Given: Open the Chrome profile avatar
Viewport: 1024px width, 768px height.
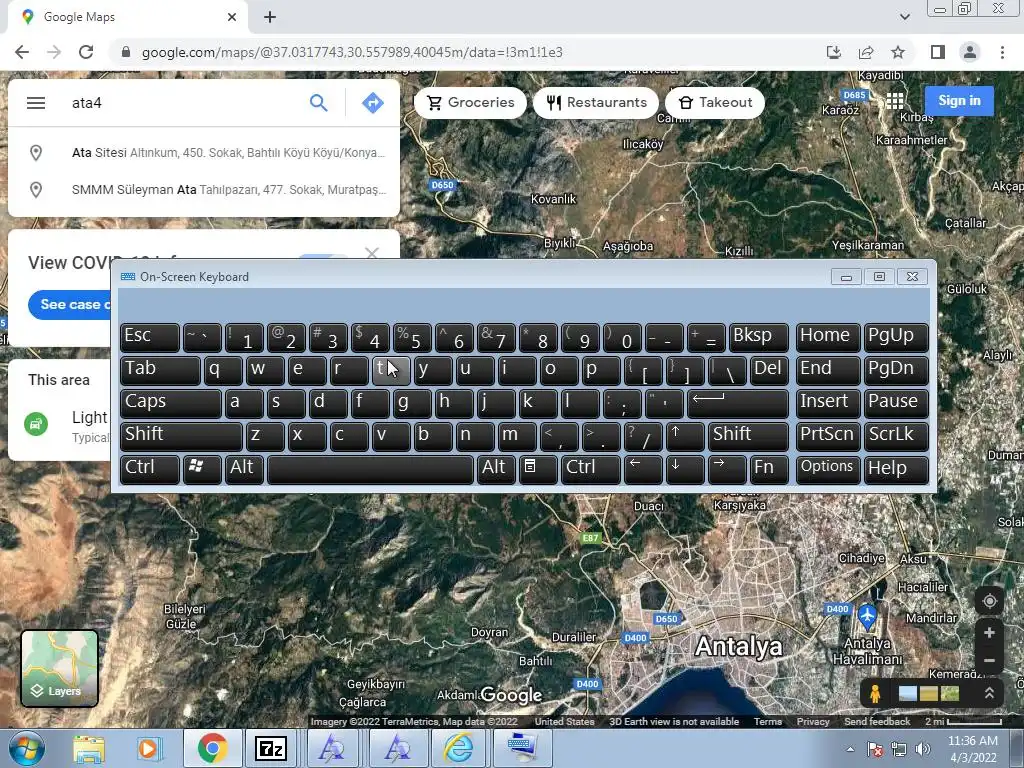Looking at the screenshot, I should [x=970, y=52].
